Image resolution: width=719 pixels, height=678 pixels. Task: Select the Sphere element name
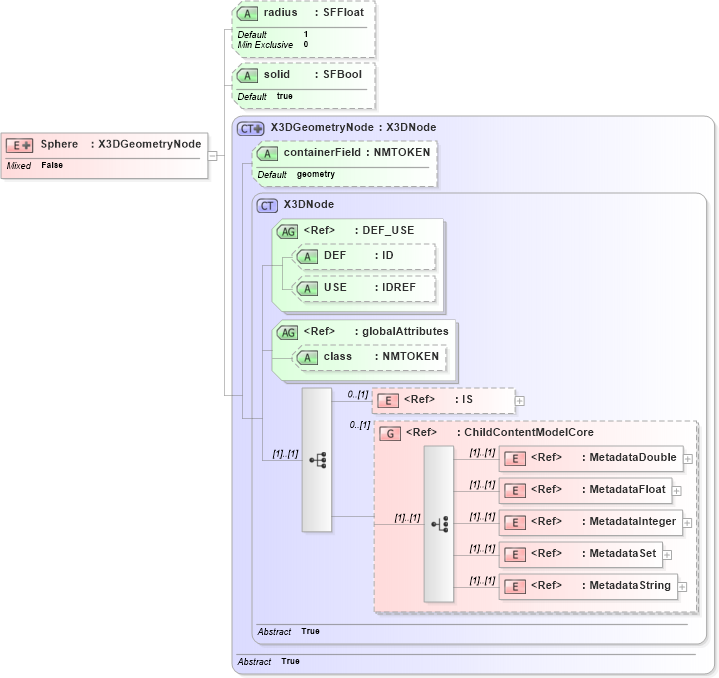click(59, 144)
